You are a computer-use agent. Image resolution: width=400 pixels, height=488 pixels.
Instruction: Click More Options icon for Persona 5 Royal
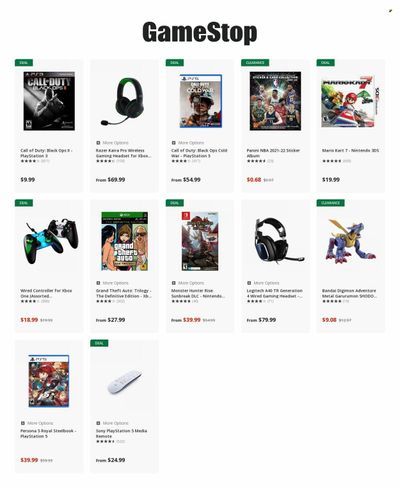pyautogui.click(x=23, y=423)
